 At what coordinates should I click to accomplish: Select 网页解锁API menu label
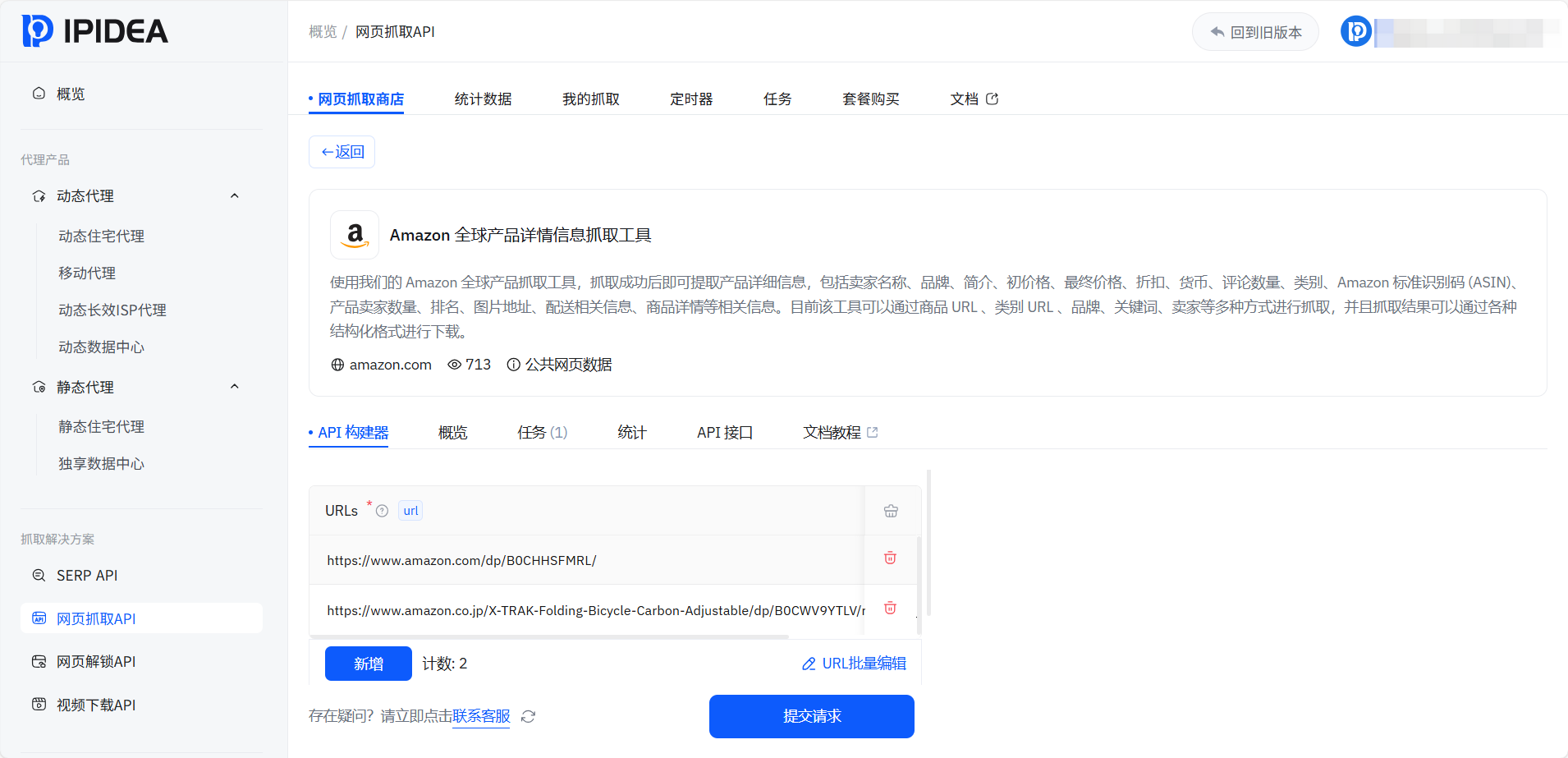click(x=96, y=662)
